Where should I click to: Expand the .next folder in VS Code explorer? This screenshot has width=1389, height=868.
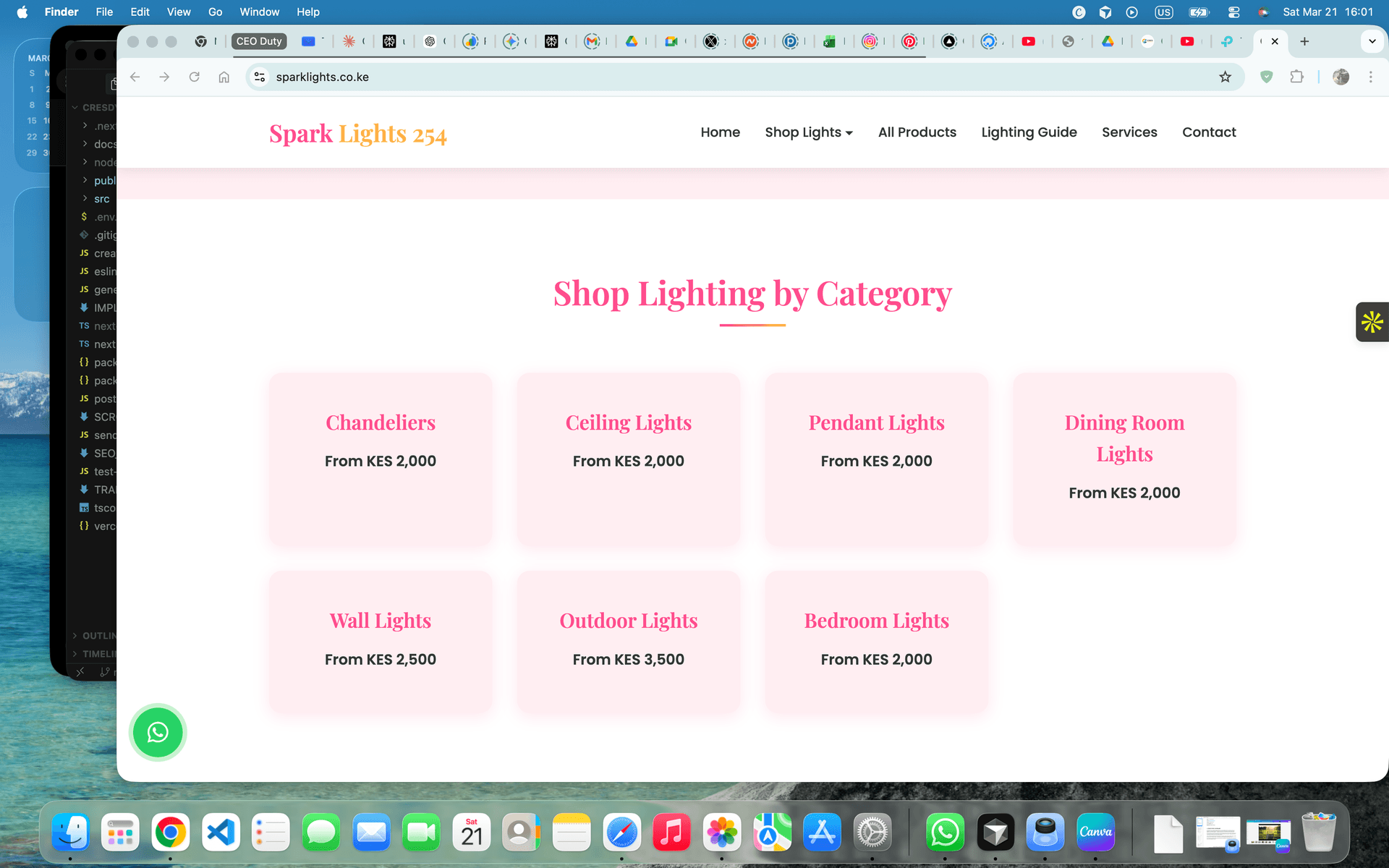tap(101, 126)
